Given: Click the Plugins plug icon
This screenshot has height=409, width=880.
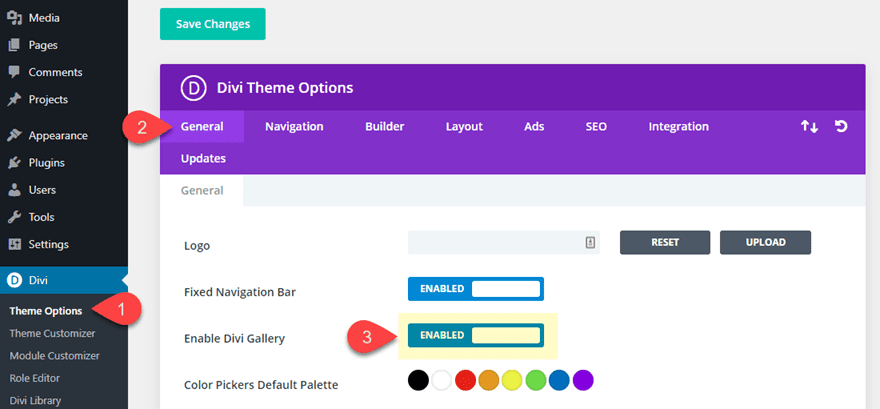Looking at the screenshot, I should click(15, 162).
